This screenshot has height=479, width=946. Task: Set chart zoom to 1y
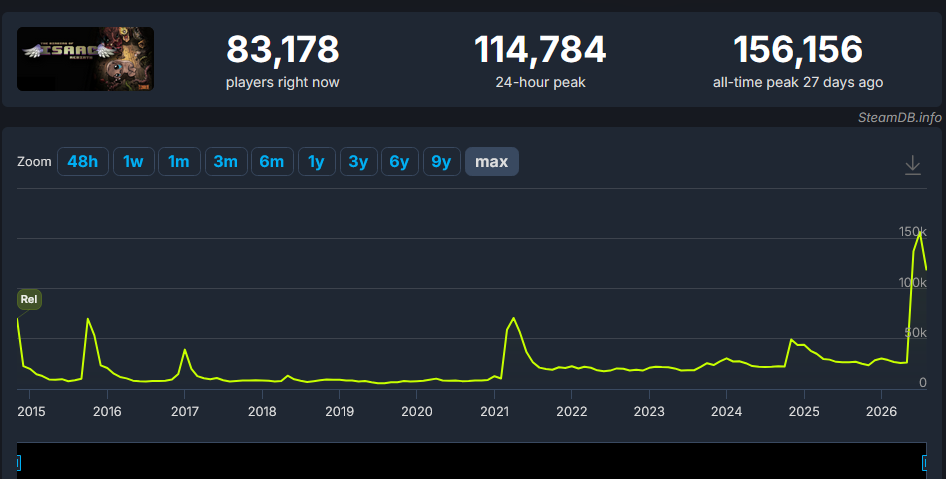tap(317, 162)
